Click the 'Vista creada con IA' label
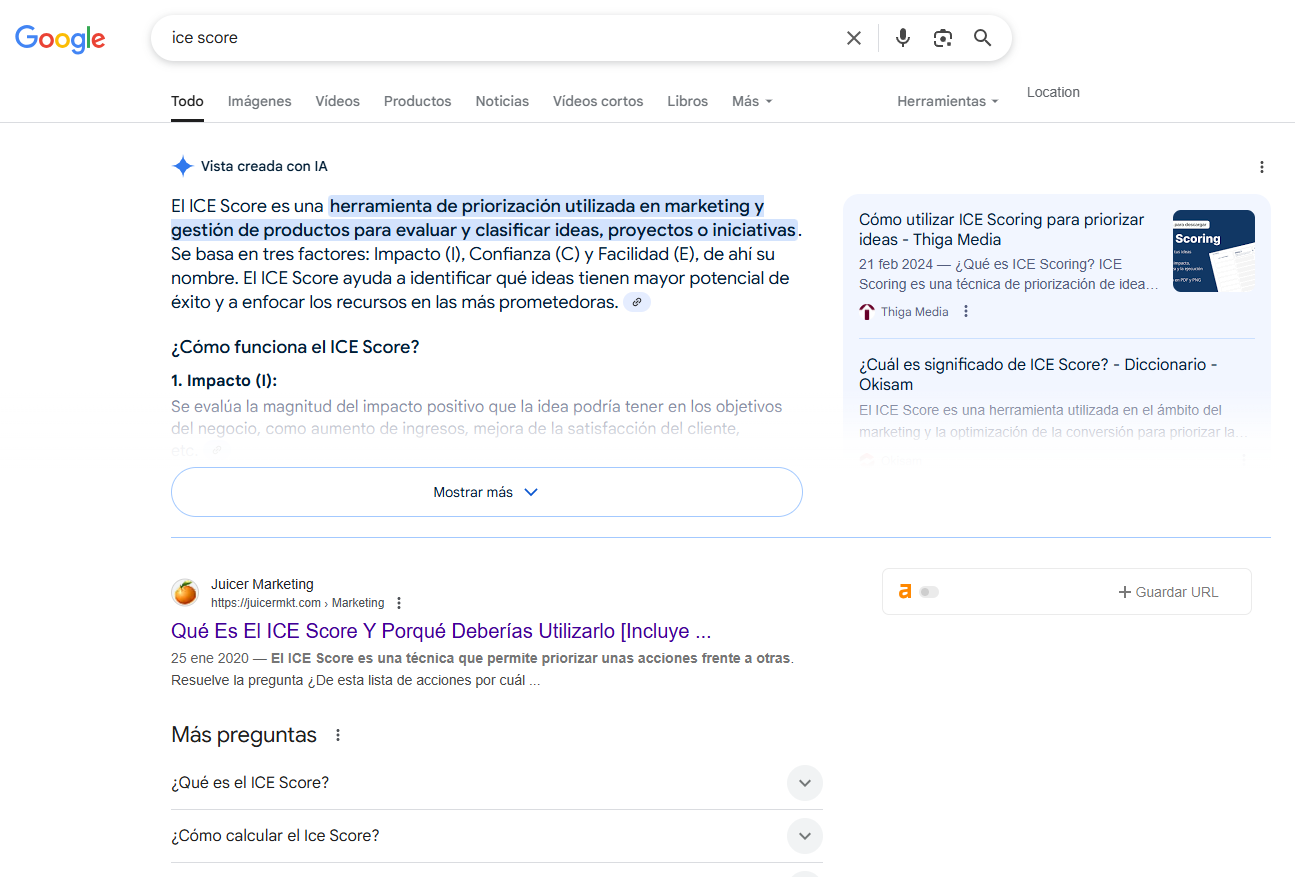 (264, 167)
